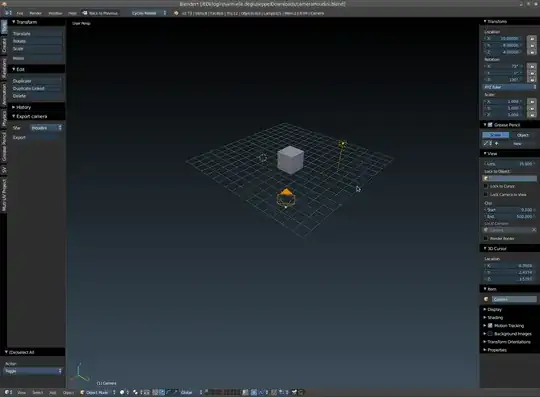Expand the Display panel
Screen dimensions: 540x397
click(x=493, y=310)
